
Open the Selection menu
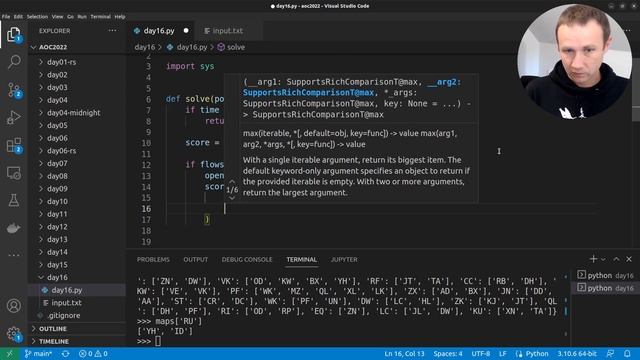[37, 17]
